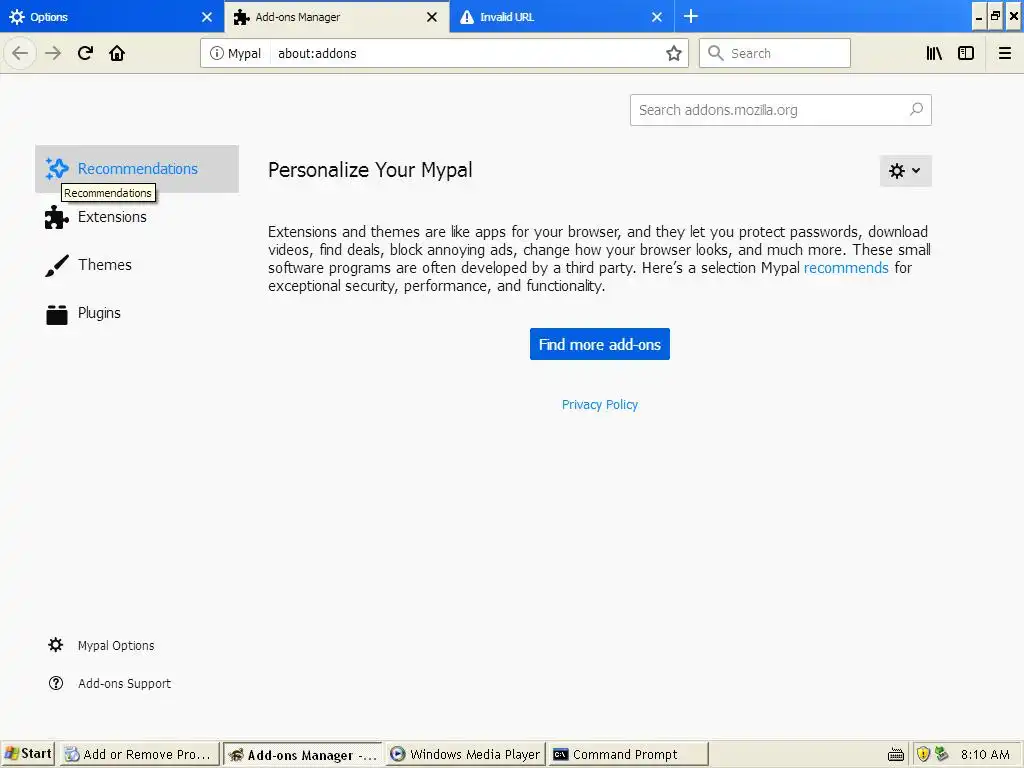Open the Extensions category
1024x768 pixels.
137,217
